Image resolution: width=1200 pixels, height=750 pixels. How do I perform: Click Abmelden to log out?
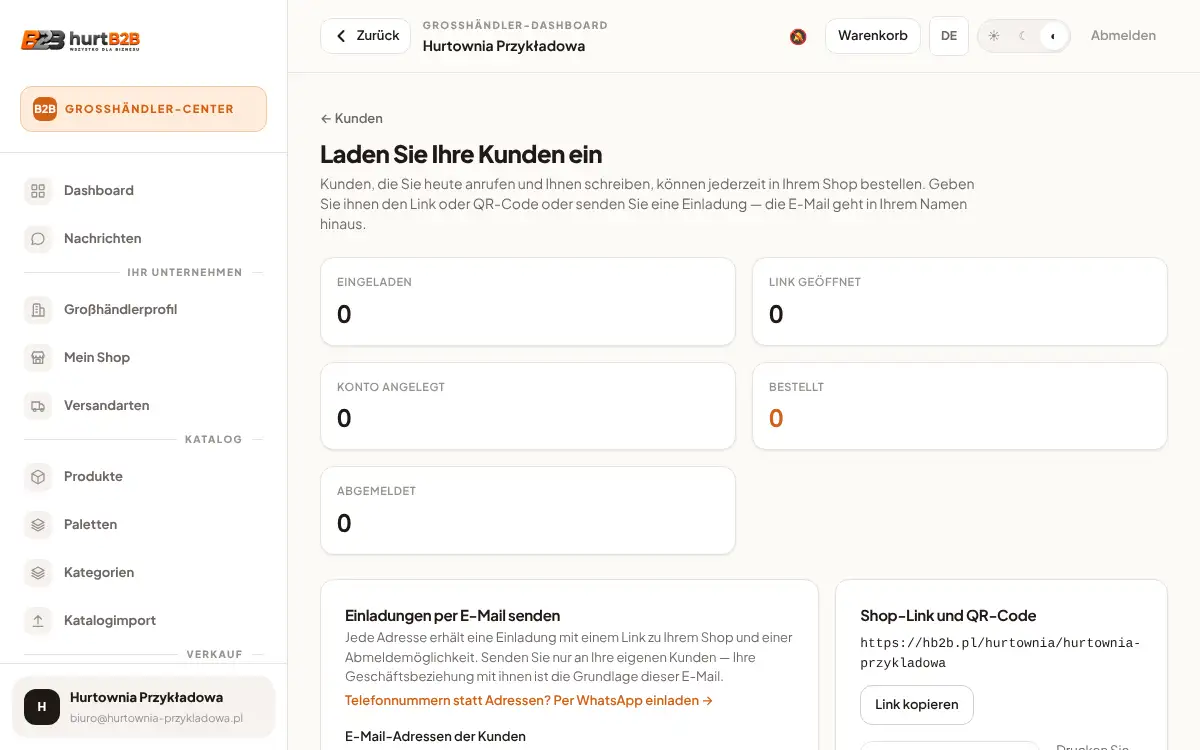click(1123, 36)
